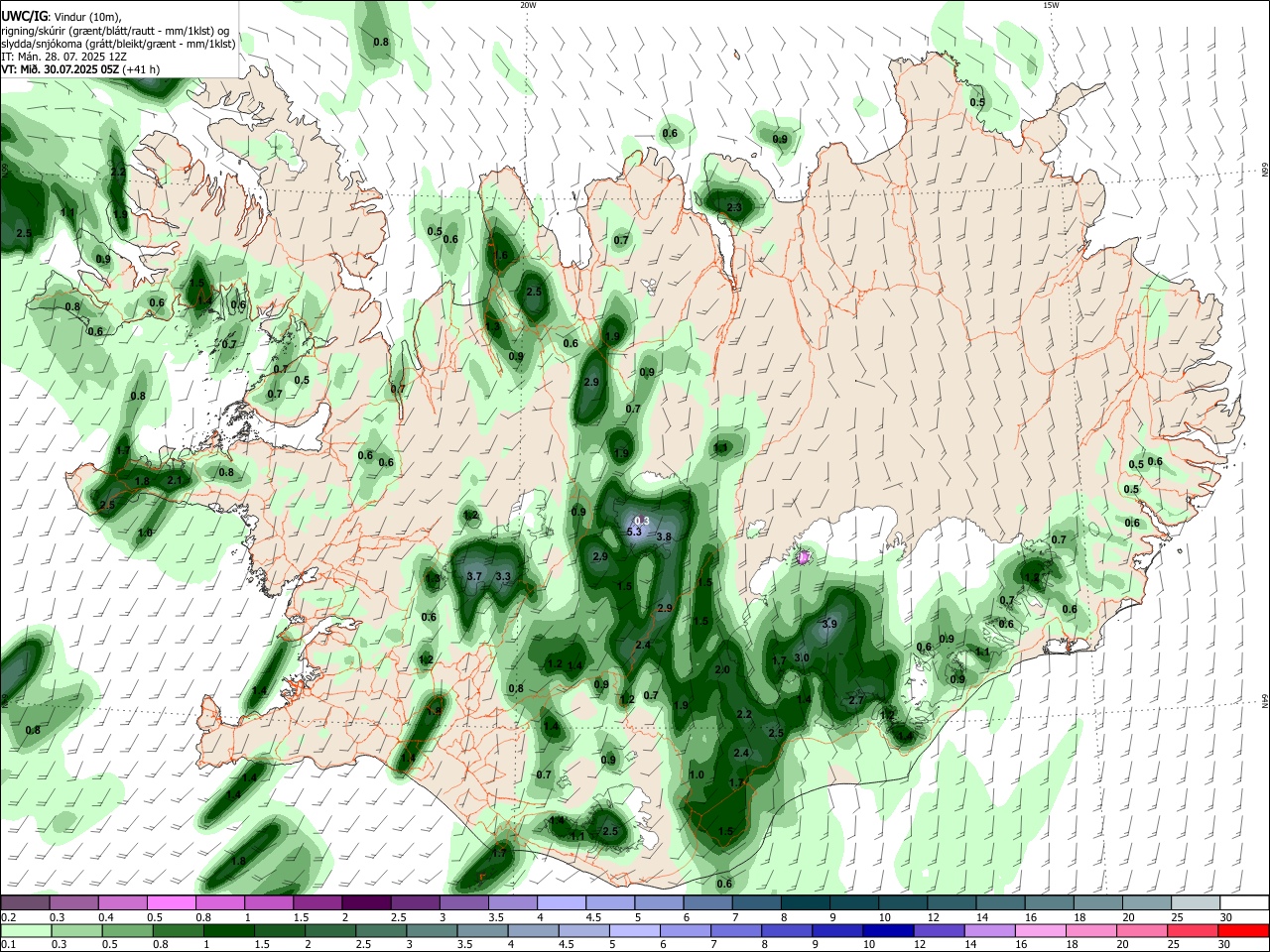Pick the snow swatch between 0.4 and 0.5
The height and width of the screenshot is (952, 1270).
121,902
